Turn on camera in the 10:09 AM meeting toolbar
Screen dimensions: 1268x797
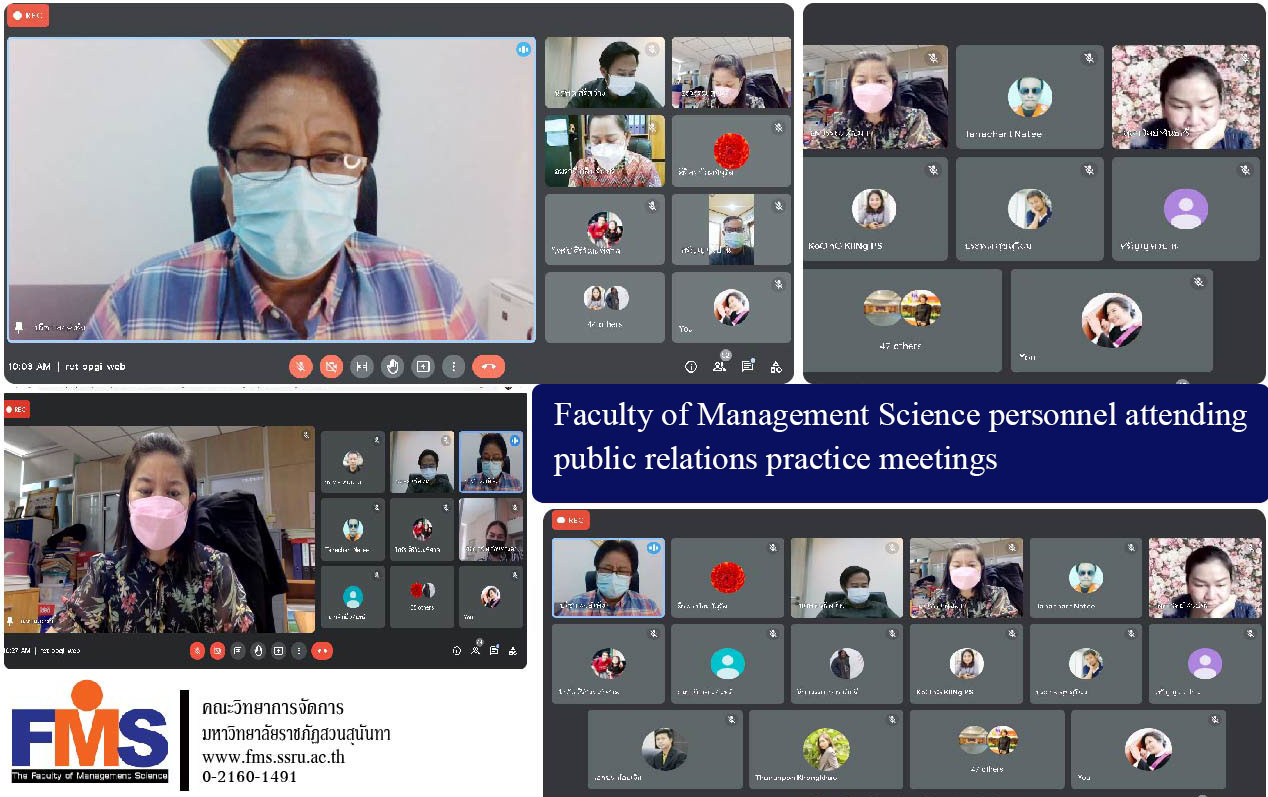[x=331, y=367]
